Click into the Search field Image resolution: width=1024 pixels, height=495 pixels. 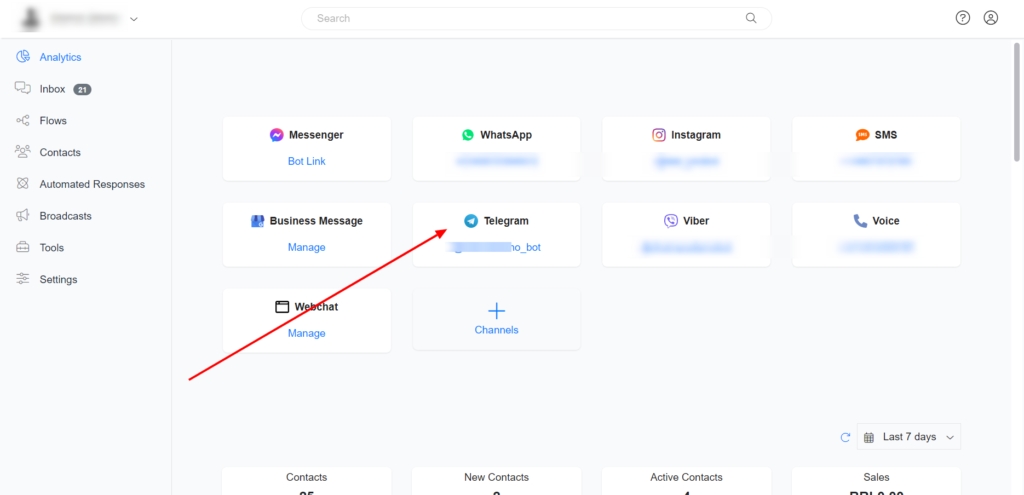point(520,18)
